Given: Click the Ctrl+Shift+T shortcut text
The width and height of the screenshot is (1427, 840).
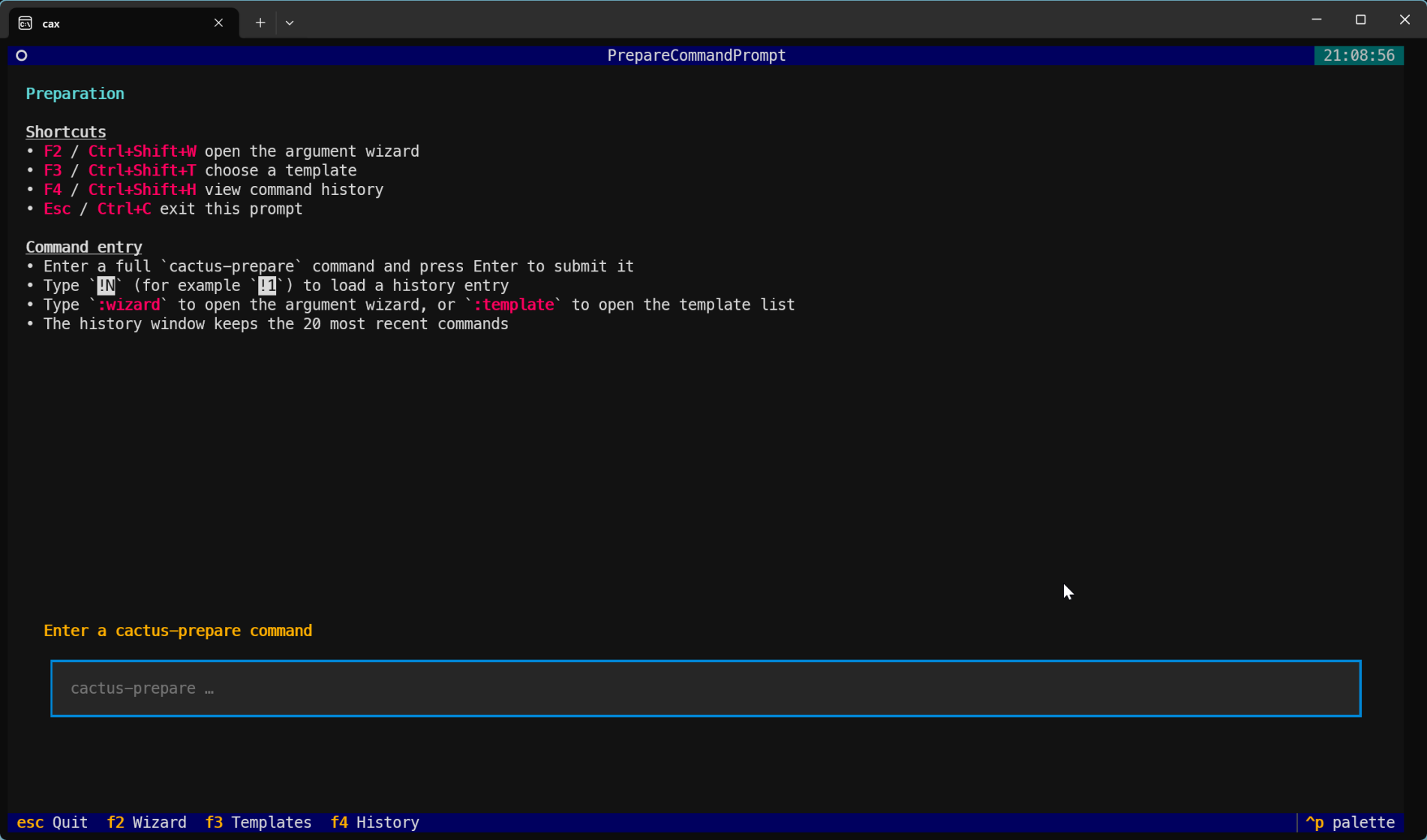Looking at the screenshot, I should coord(142,171).
